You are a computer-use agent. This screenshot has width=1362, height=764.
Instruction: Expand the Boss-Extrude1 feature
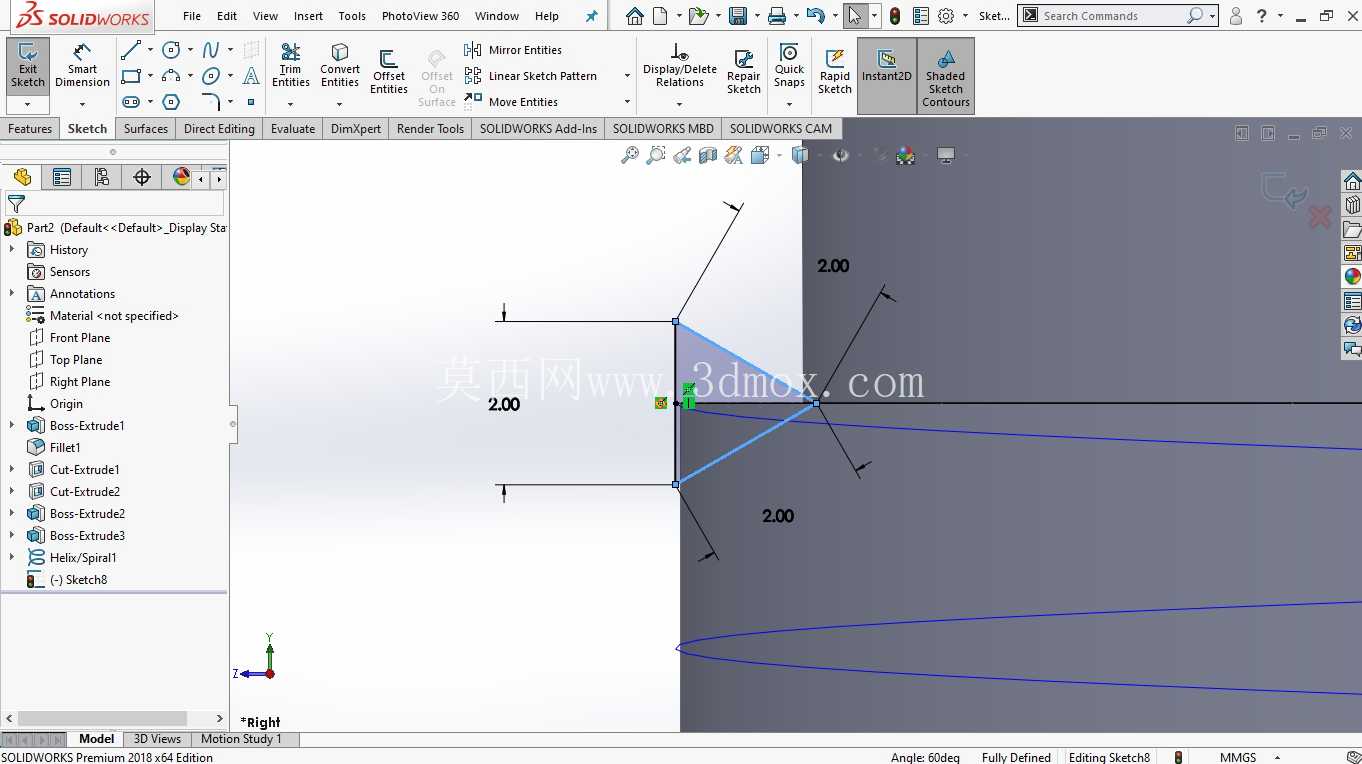point(12,426)
